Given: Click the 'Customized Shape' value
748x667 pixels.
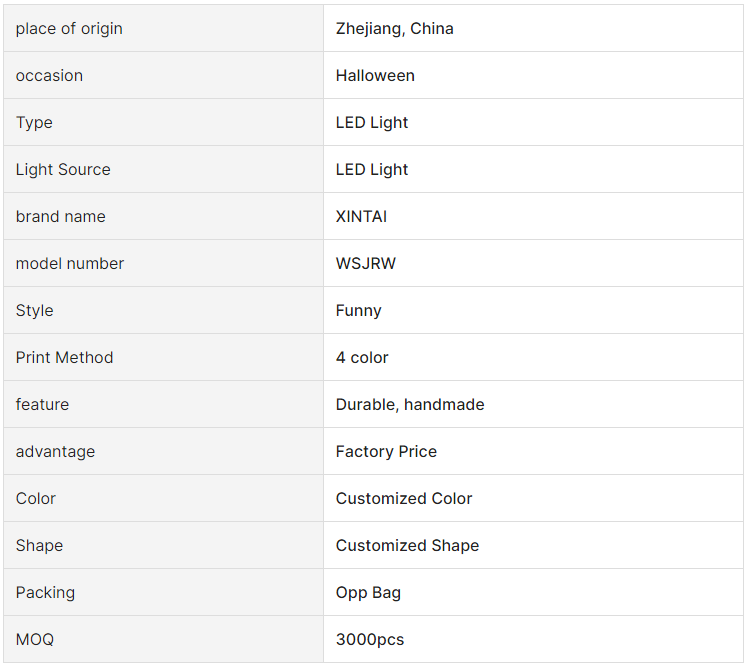Looking at the screenshot, I should click(407, 545).
